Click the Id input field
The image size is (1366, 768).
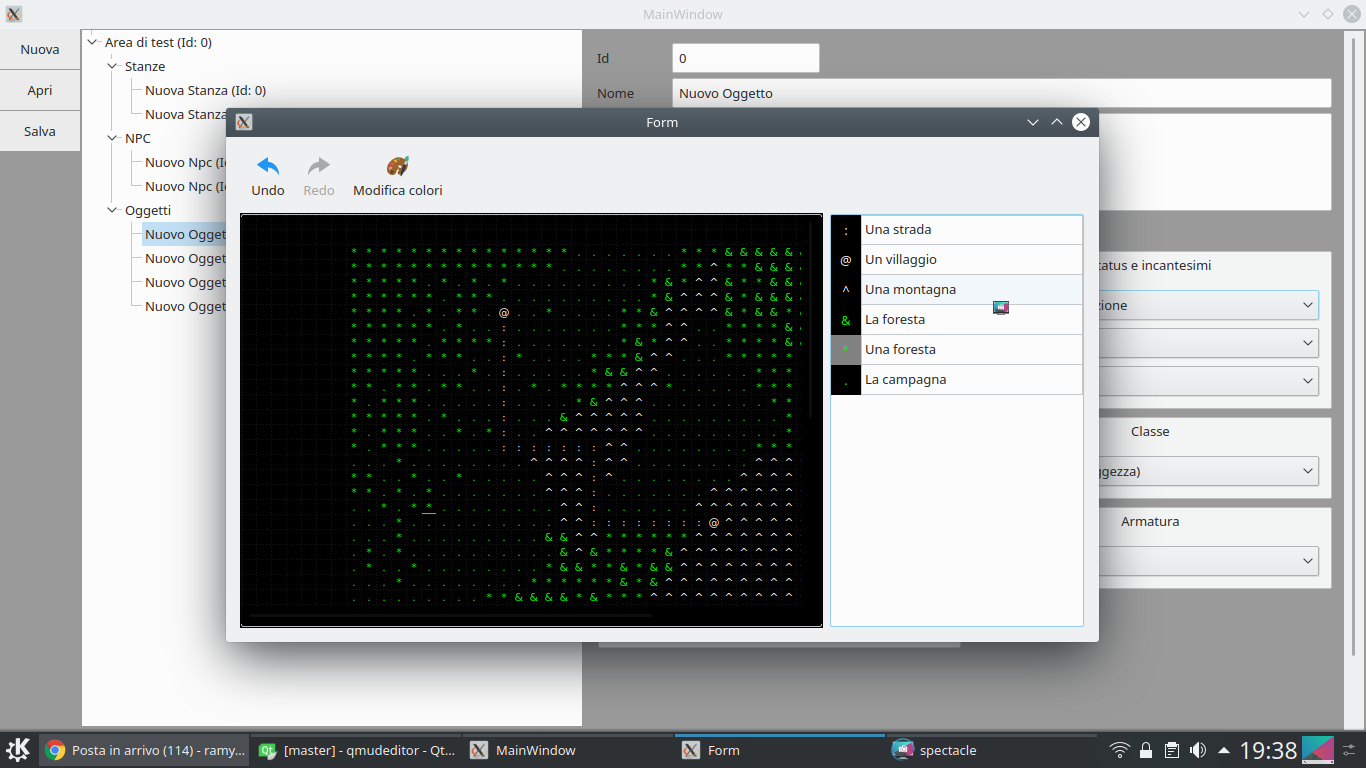tap(746, 58)
